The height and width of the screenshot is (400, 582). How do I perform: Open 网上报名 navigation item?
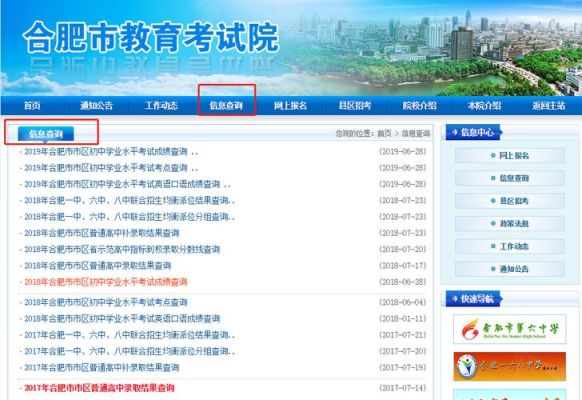[x=291, y=106]
